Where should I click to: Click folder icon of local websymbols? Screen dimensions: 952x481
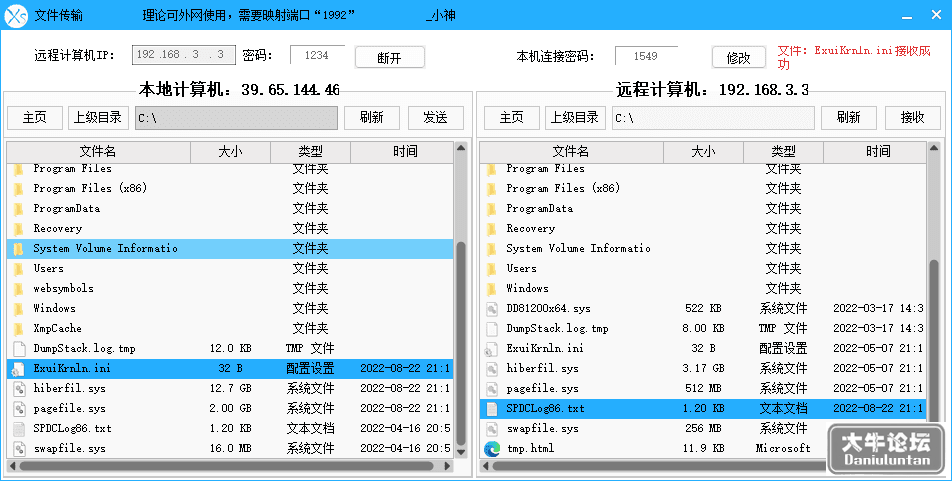tap(19, 289)
